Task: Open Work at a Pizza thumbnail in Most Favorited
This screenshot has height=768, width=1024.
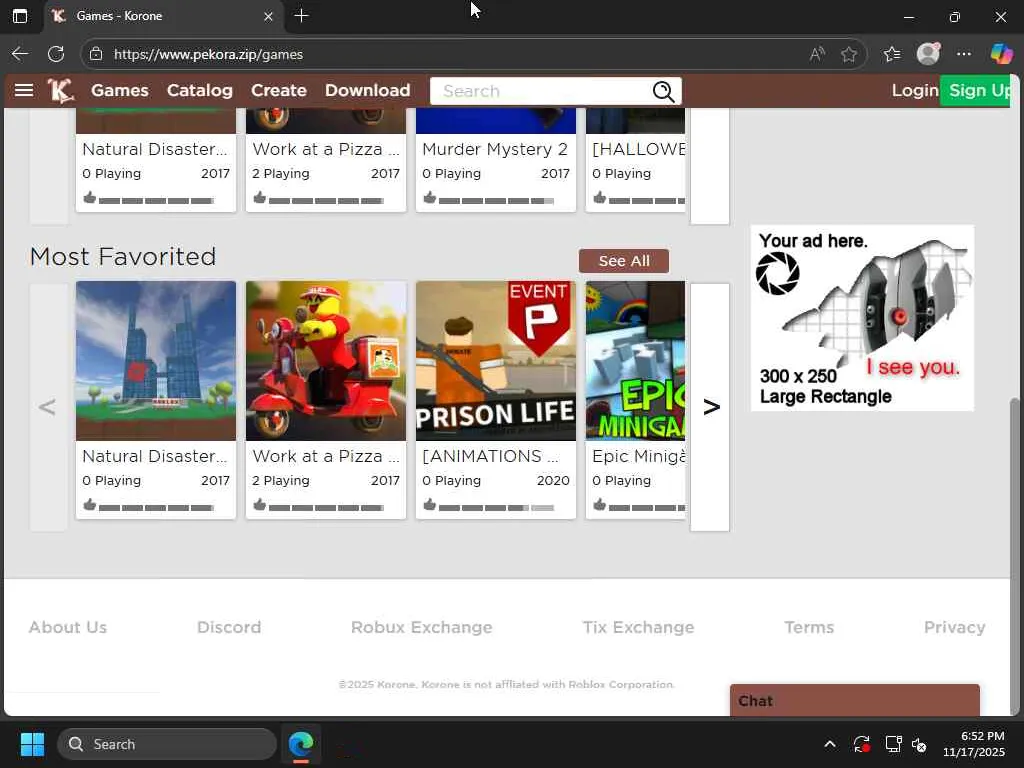Action: pyautogui.click(x=326, y=360)
